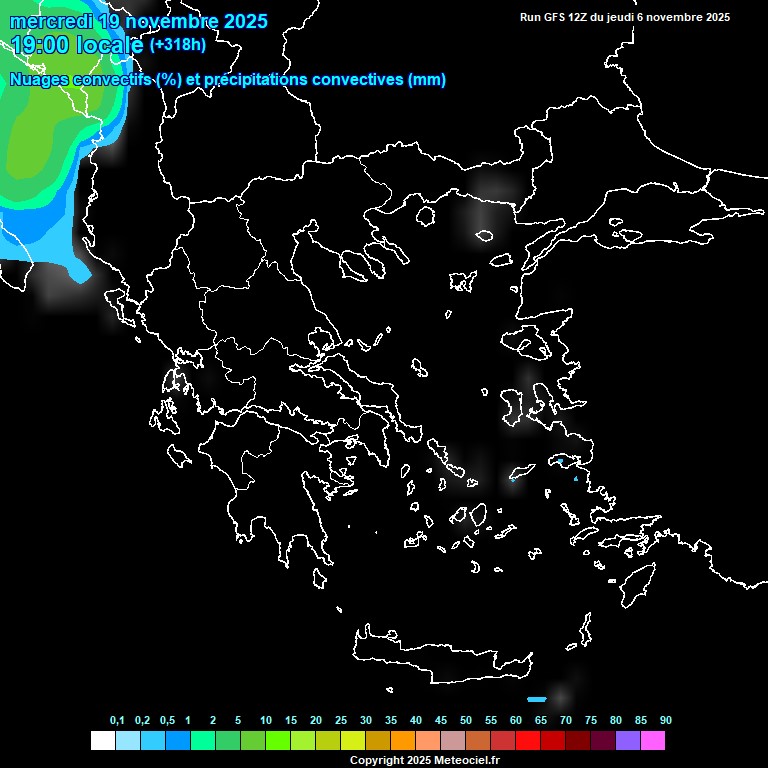
Task: Pick the blue swatch between 0,5 and 1
Action: click(178, 741)
